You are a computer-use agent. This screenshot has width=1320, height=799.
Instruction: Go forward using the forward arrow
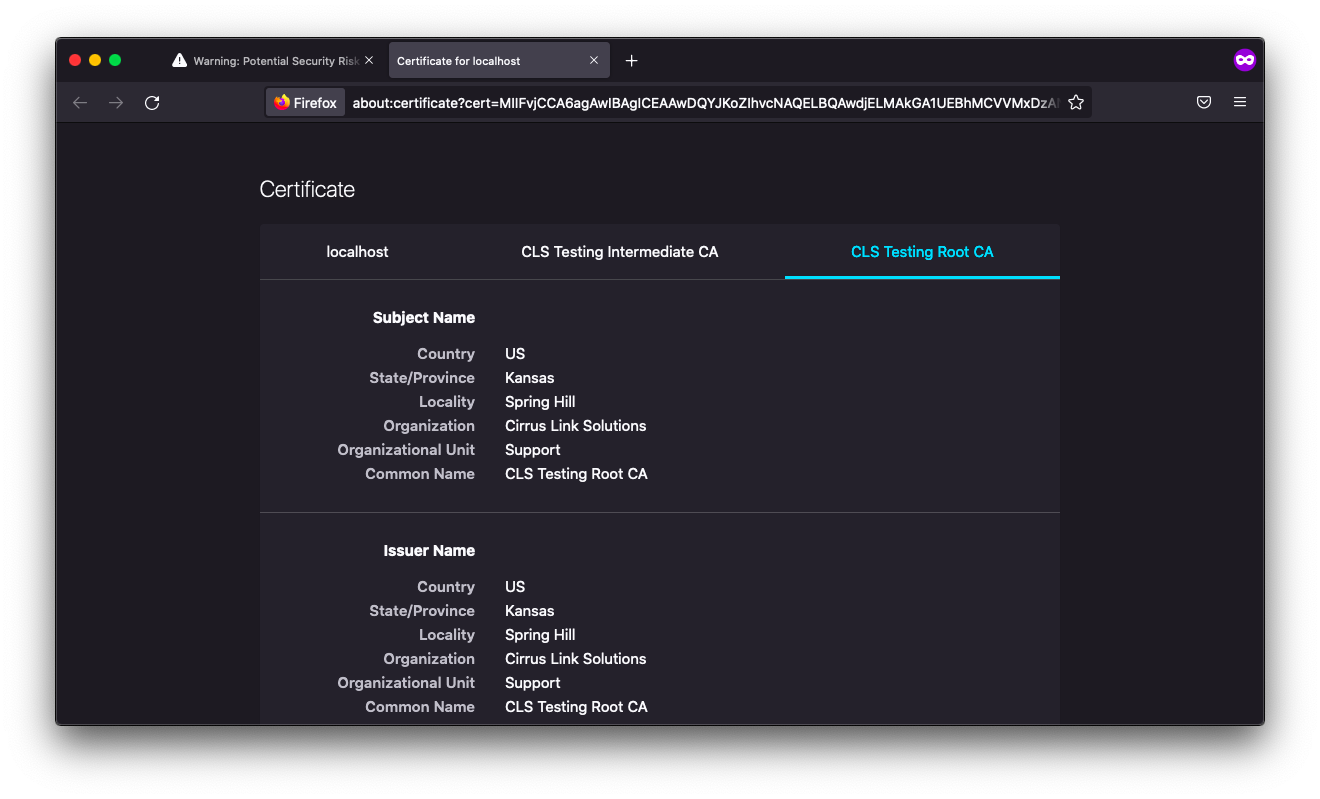click(116, 103)
